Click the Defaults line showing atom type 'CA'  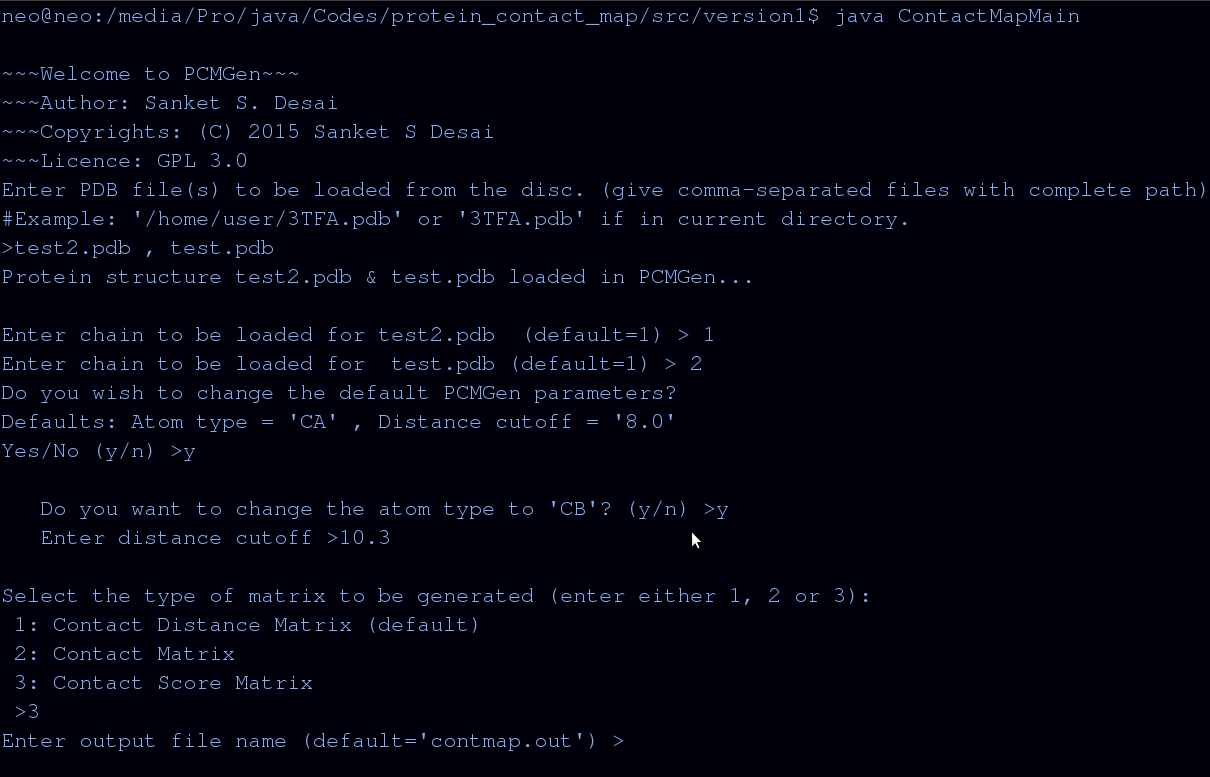pyautogui.click(x=338, y=422)
